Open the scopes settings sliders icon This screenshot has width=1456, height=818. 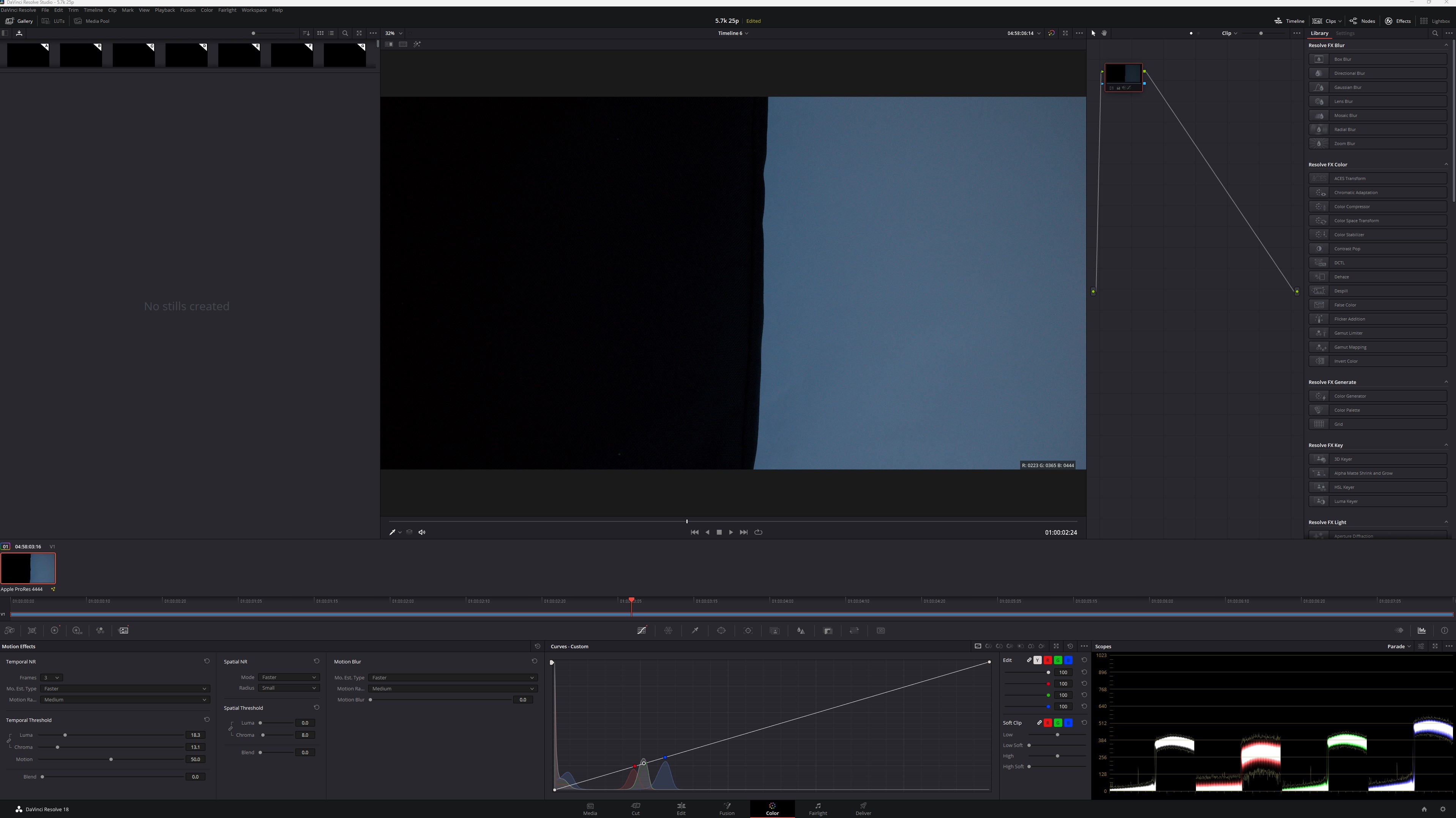pos(1421,646)
